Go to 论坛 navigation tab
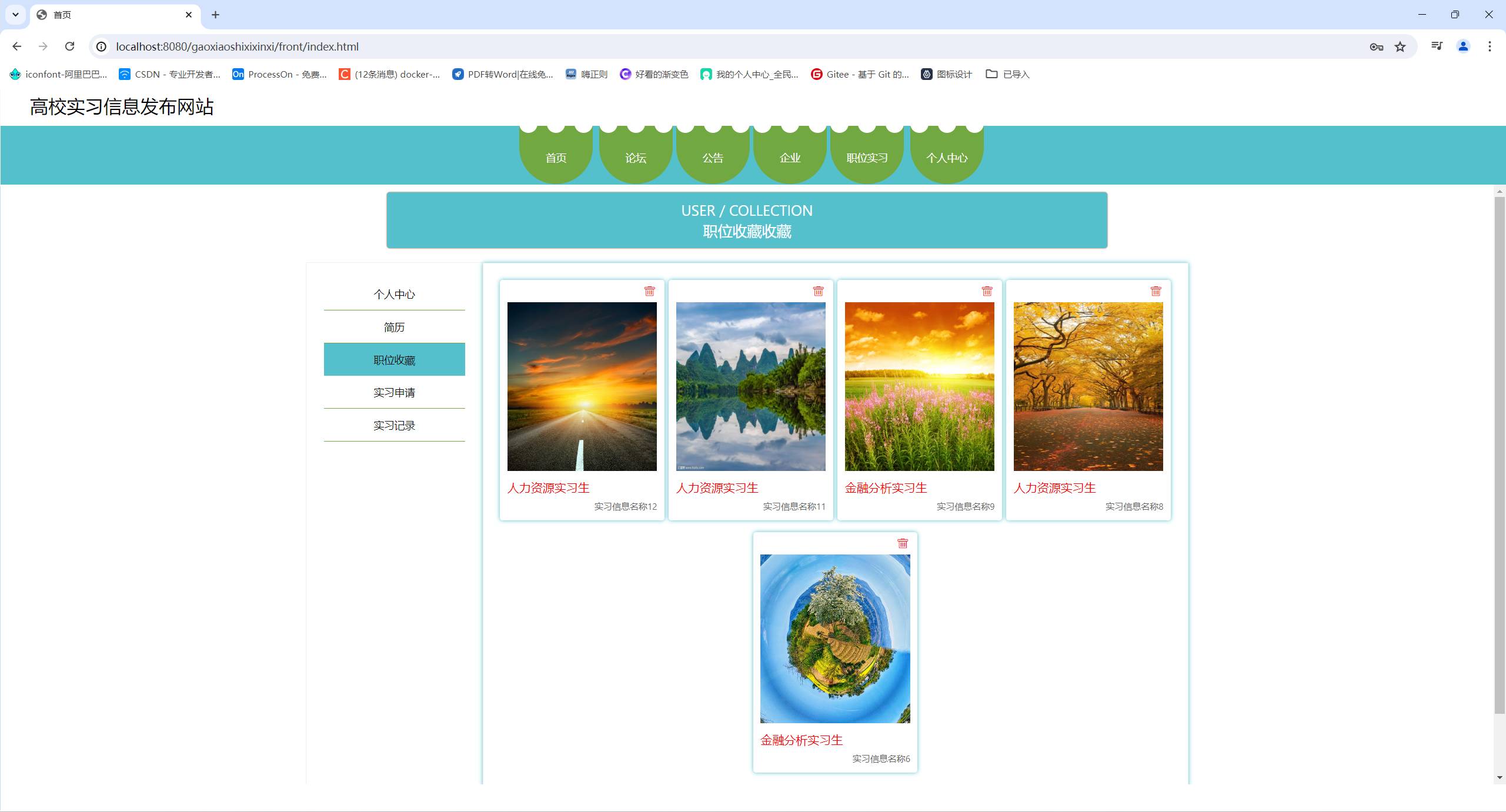 click(636, 158)
